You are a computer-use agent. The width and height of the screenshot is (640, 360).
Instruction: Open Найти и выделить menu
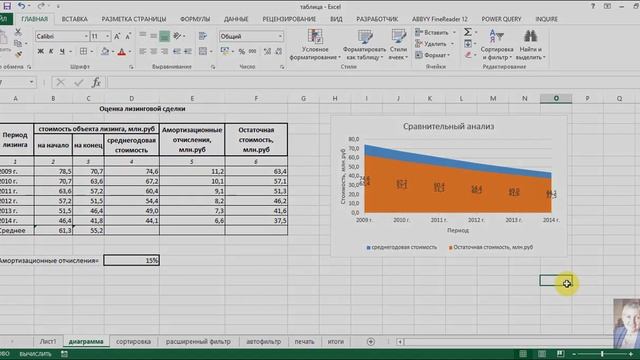pos(531,44)
